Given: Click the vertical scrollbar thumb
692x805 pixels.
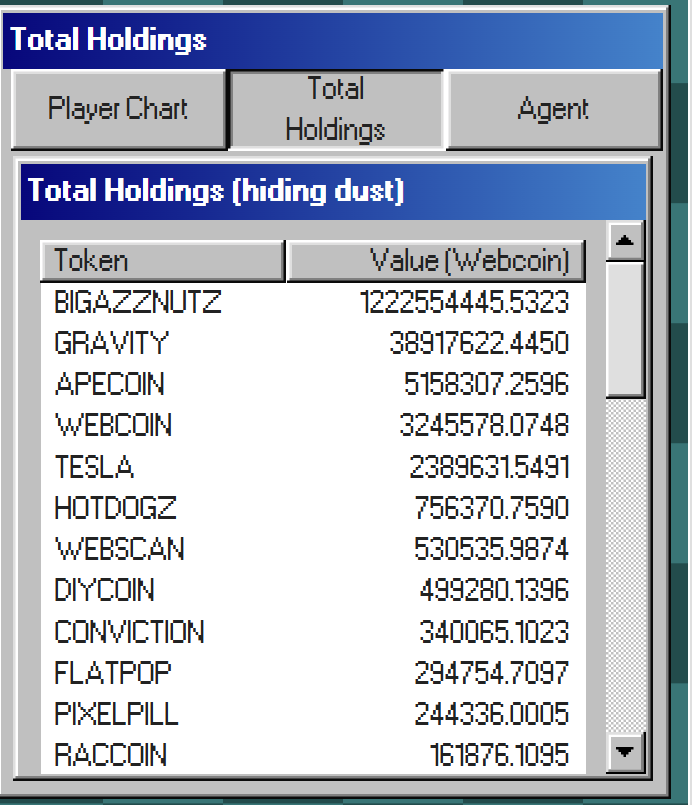Looking at the screenshot, I should (x=625, y=329).
